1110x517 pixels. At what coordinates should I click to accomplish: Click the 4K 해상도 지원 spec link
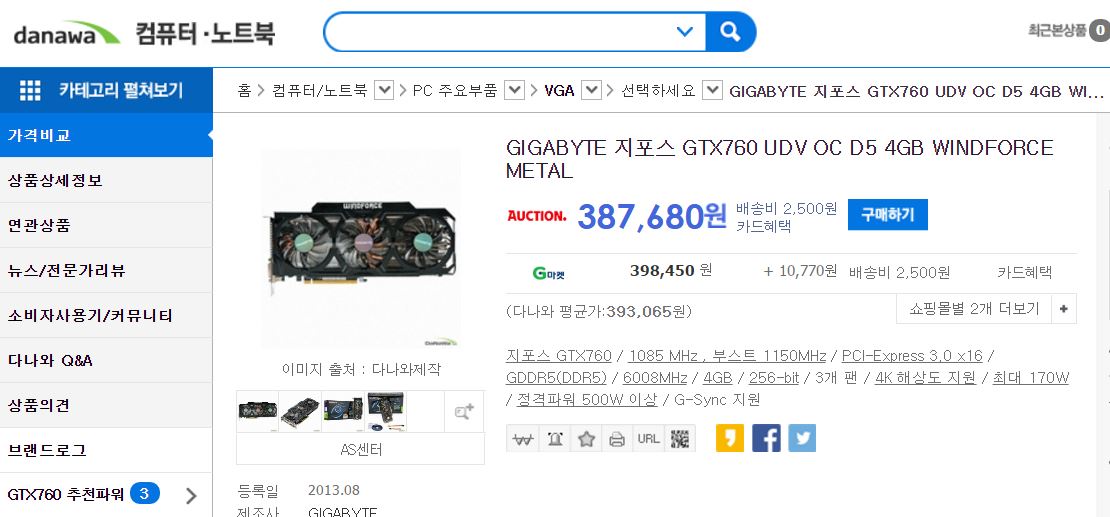925,377
